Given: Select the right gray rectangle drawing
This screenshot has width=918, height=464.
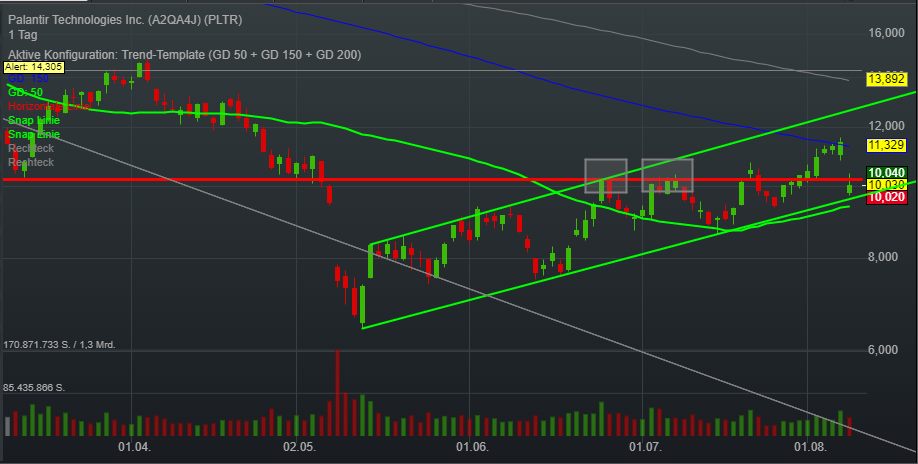Looking at the screenshot, I should [667, 176].
